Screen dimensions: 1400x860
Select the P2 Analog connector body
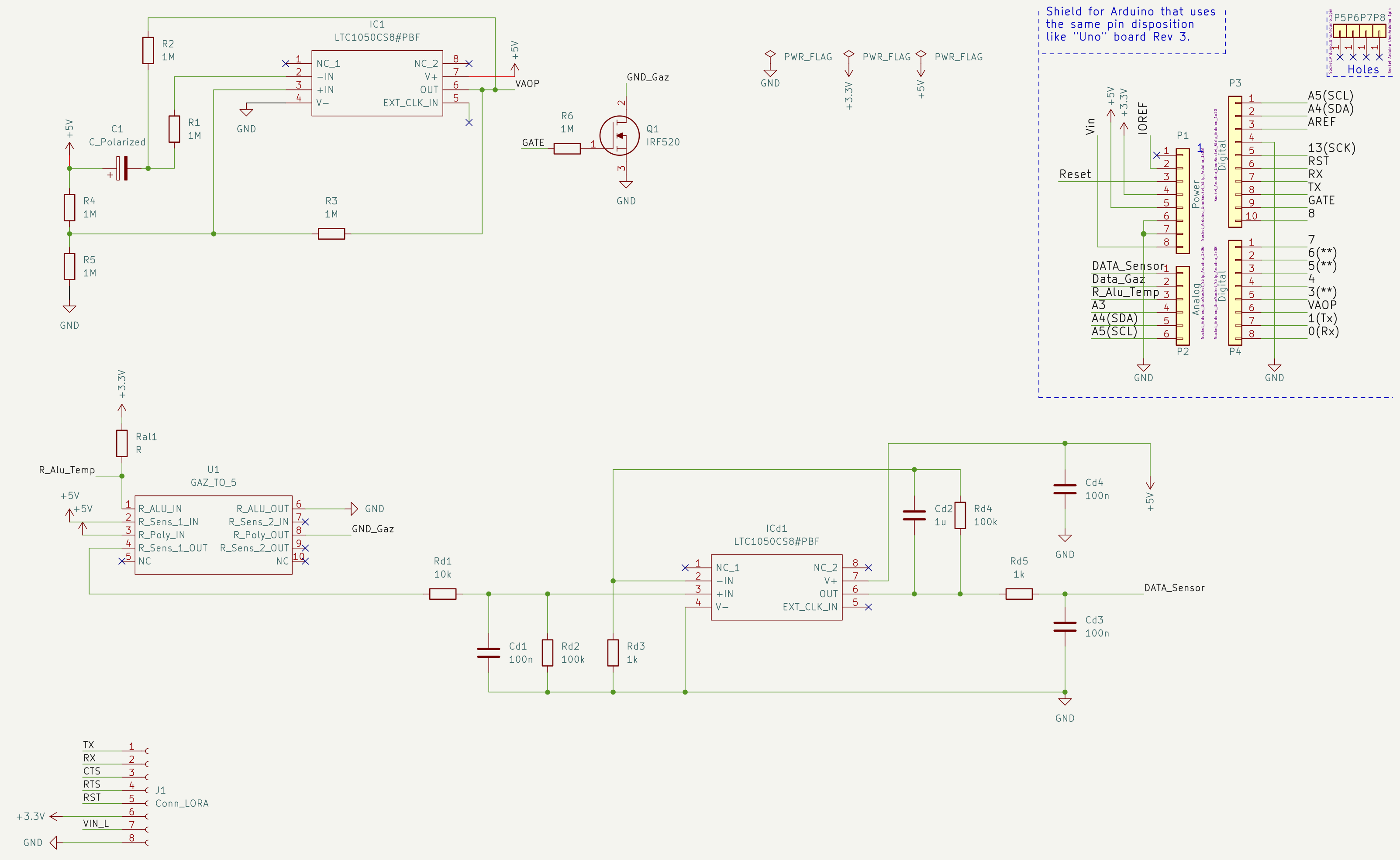[1183, 306]
